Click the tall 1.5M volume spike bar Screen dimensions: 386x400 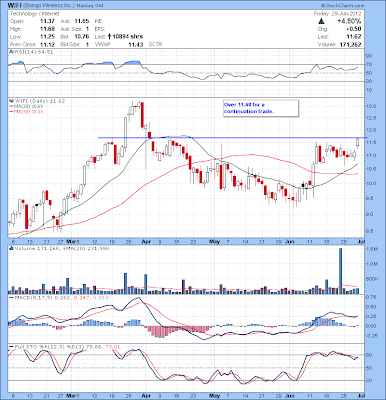click(x=340, y=271)
